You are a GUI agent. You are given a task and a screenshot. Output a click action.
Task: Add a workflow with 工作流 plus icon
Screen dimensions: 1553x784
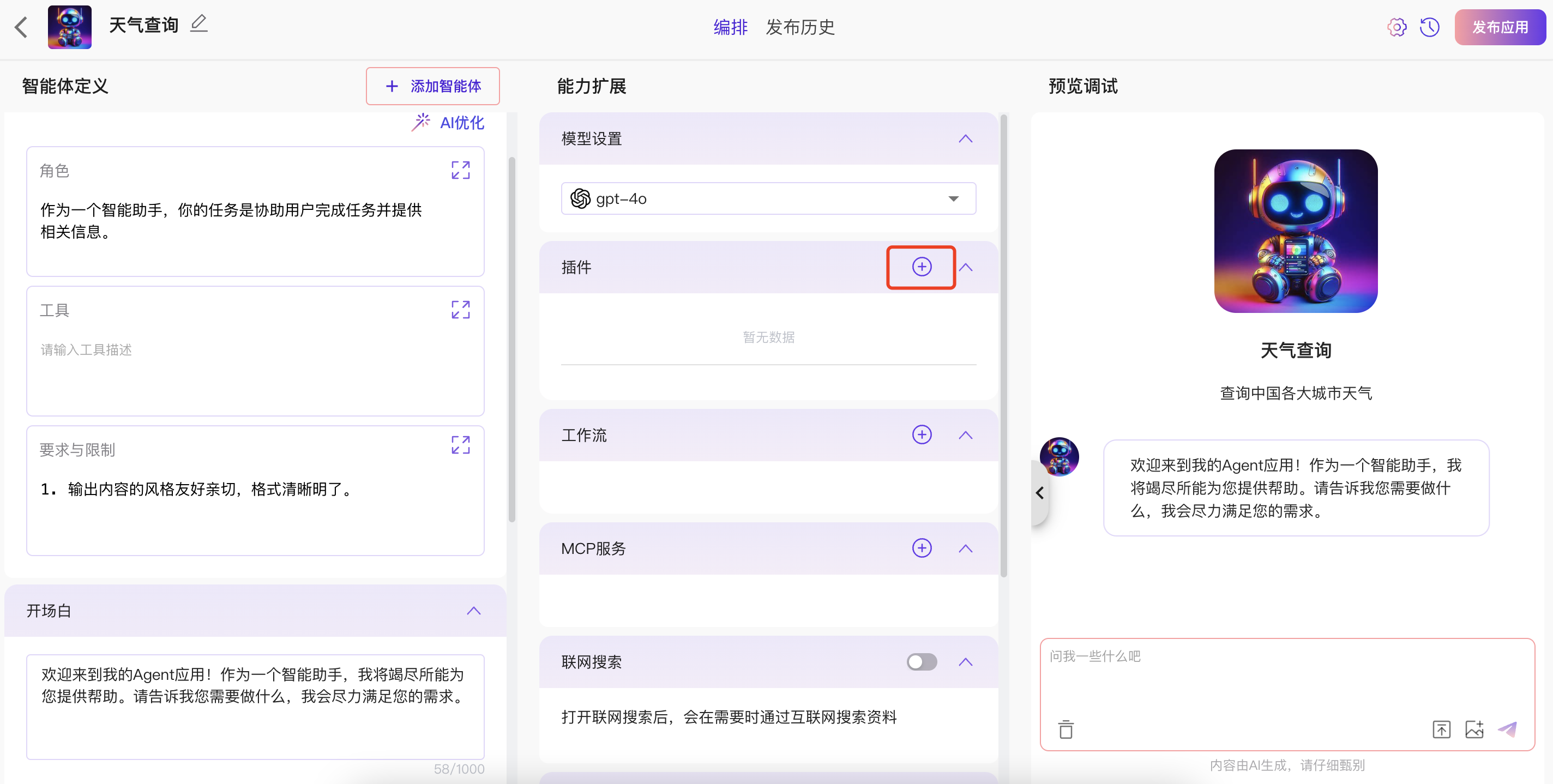[x=921, y=435]
